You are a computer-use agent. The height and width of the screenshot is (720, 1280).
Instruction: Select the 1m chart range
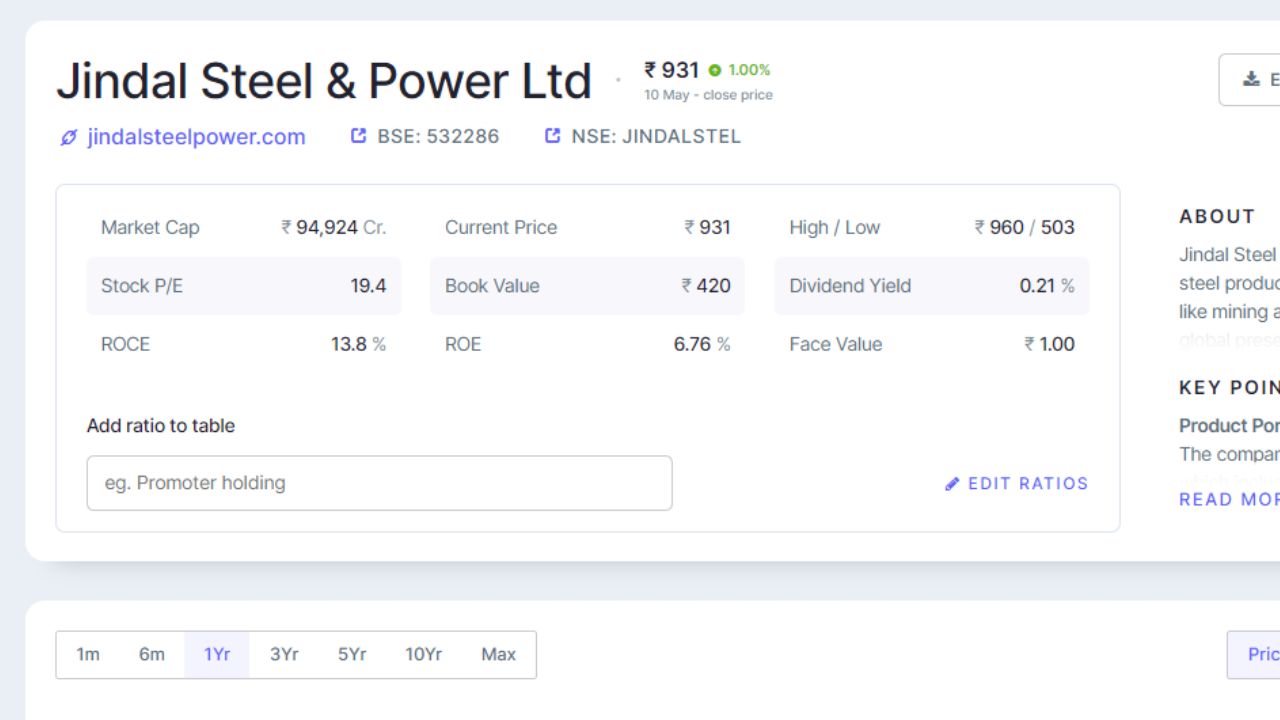[x=88, y=655]
